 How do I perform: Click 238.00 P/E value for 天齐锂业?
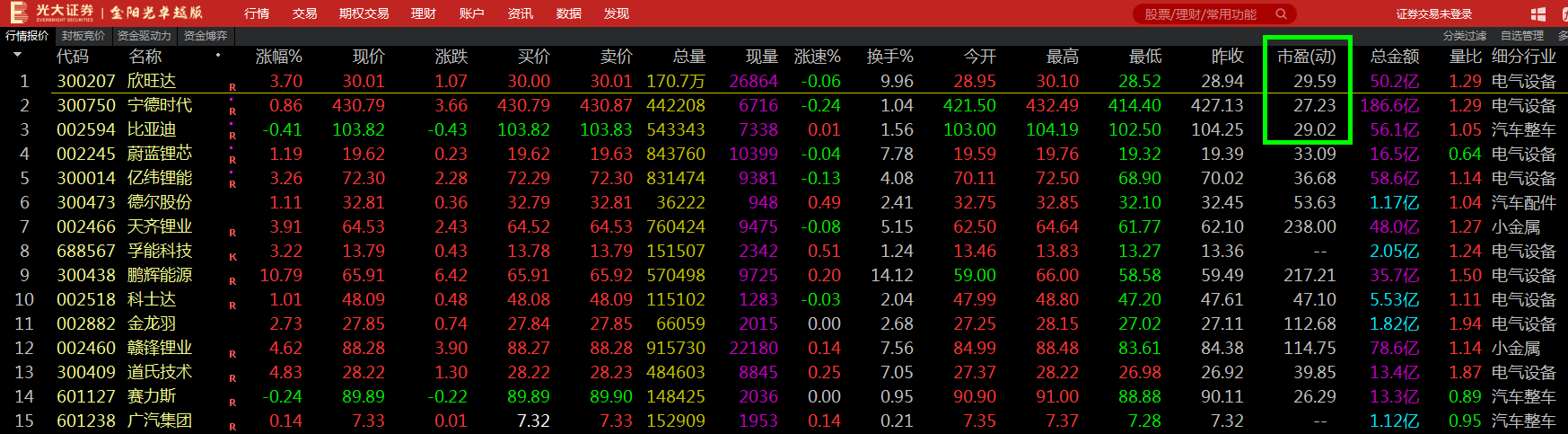(x=1310, y=226)
